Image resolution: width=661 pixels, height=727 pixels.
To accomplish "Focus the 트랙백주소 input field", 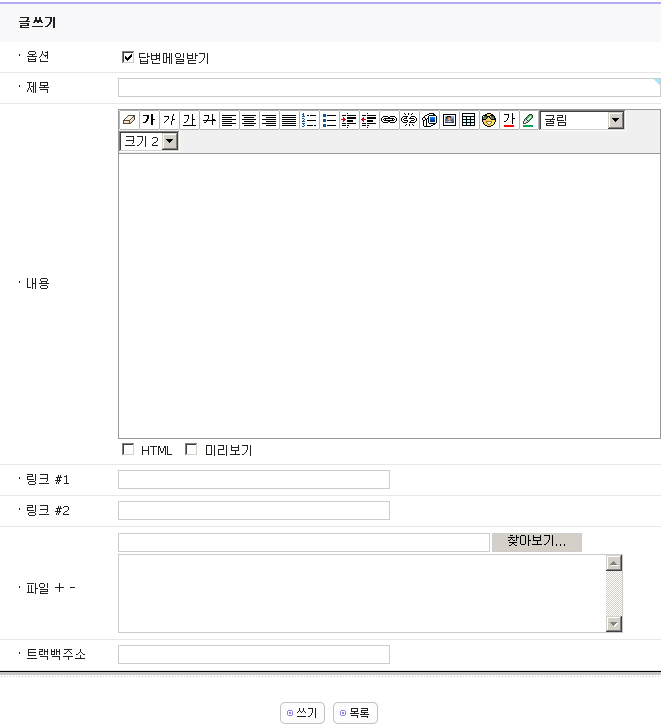I will tap(254, 654).
